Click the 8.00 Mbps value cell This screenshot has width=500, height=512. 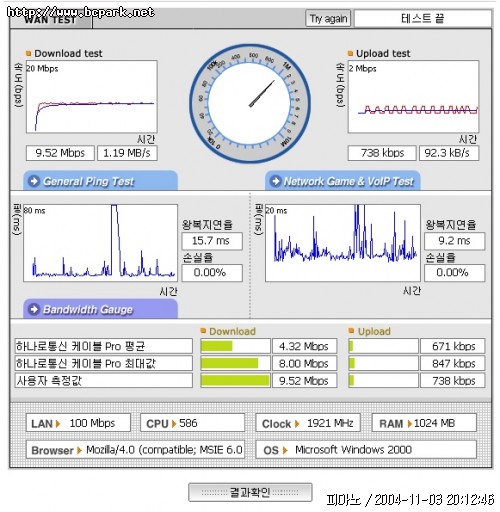pyautogui.click(x=304, y=363)
